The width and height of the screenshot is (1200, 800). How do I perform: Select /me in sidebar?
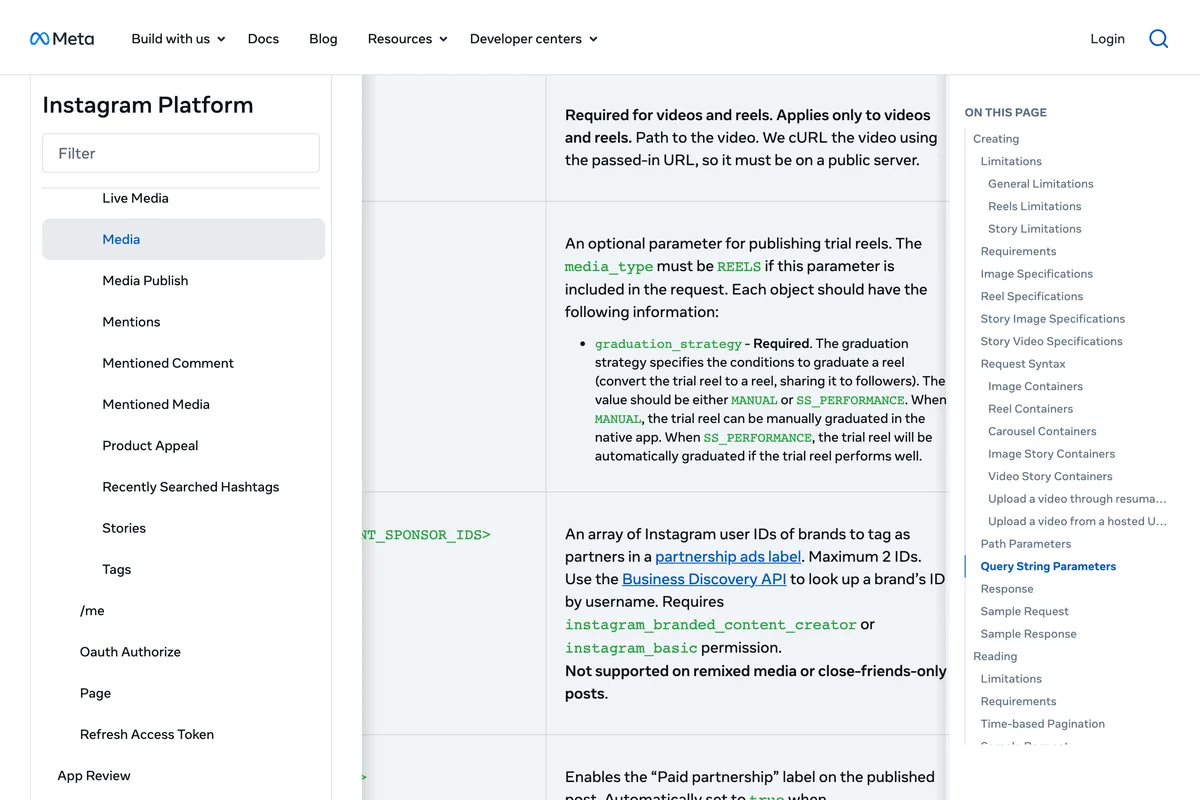(92, 611)
